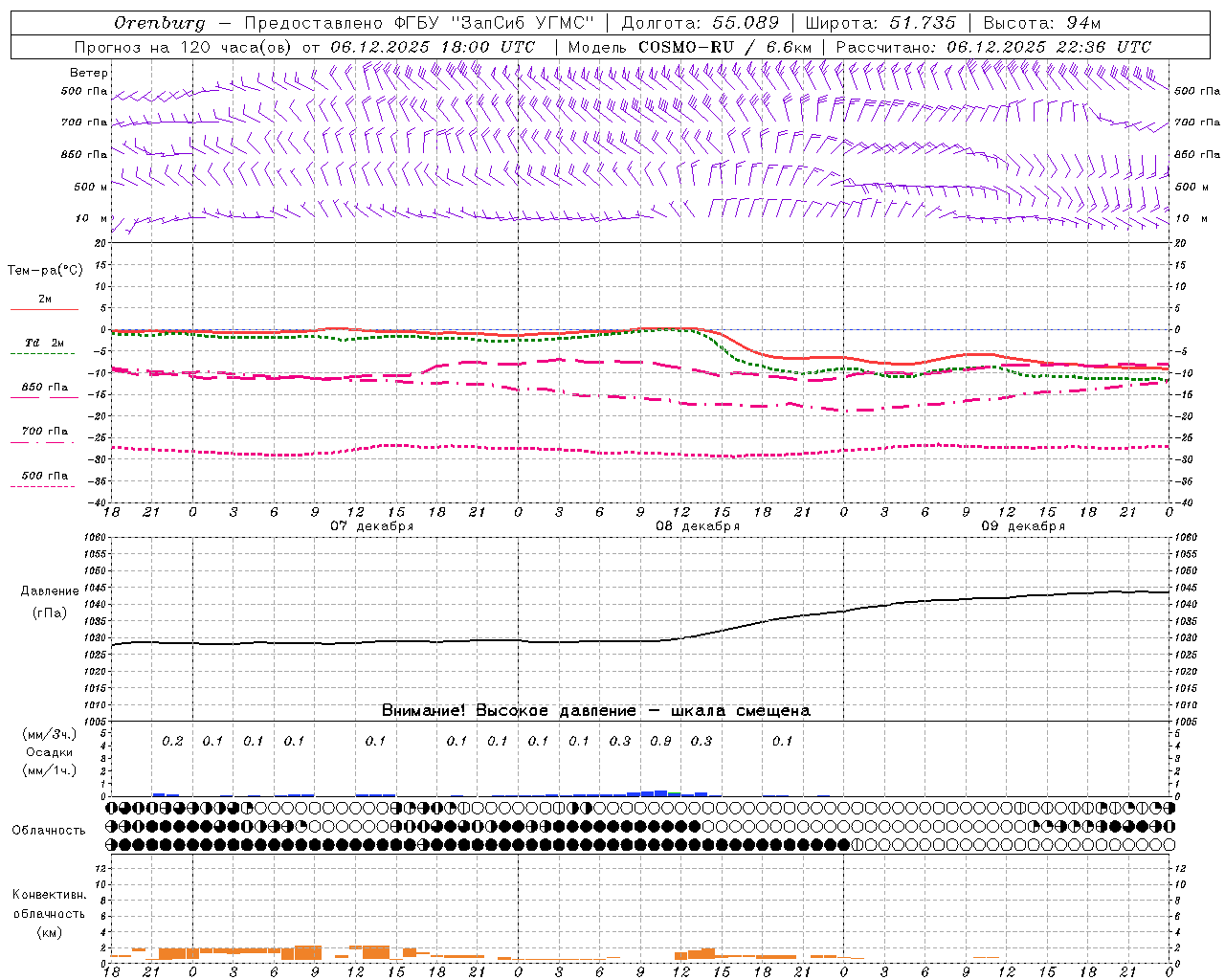Click the '(мм/1ч.)' unit label
The width and height of the screenshot is (1225, 980).
pos(50,770)
